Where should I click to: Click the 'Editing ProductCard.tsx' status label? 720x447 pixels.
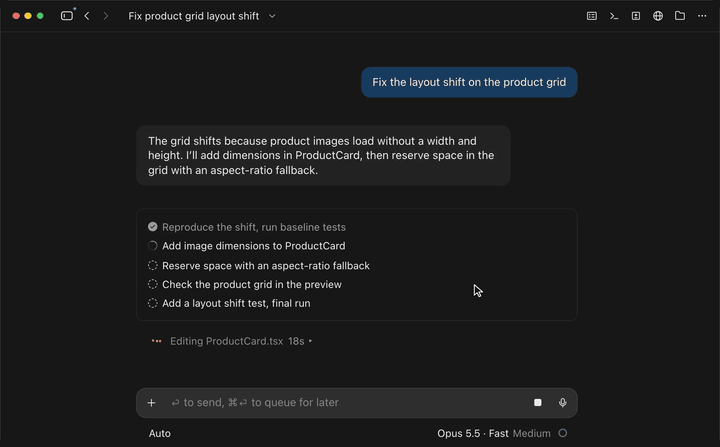tap(226, 341)
